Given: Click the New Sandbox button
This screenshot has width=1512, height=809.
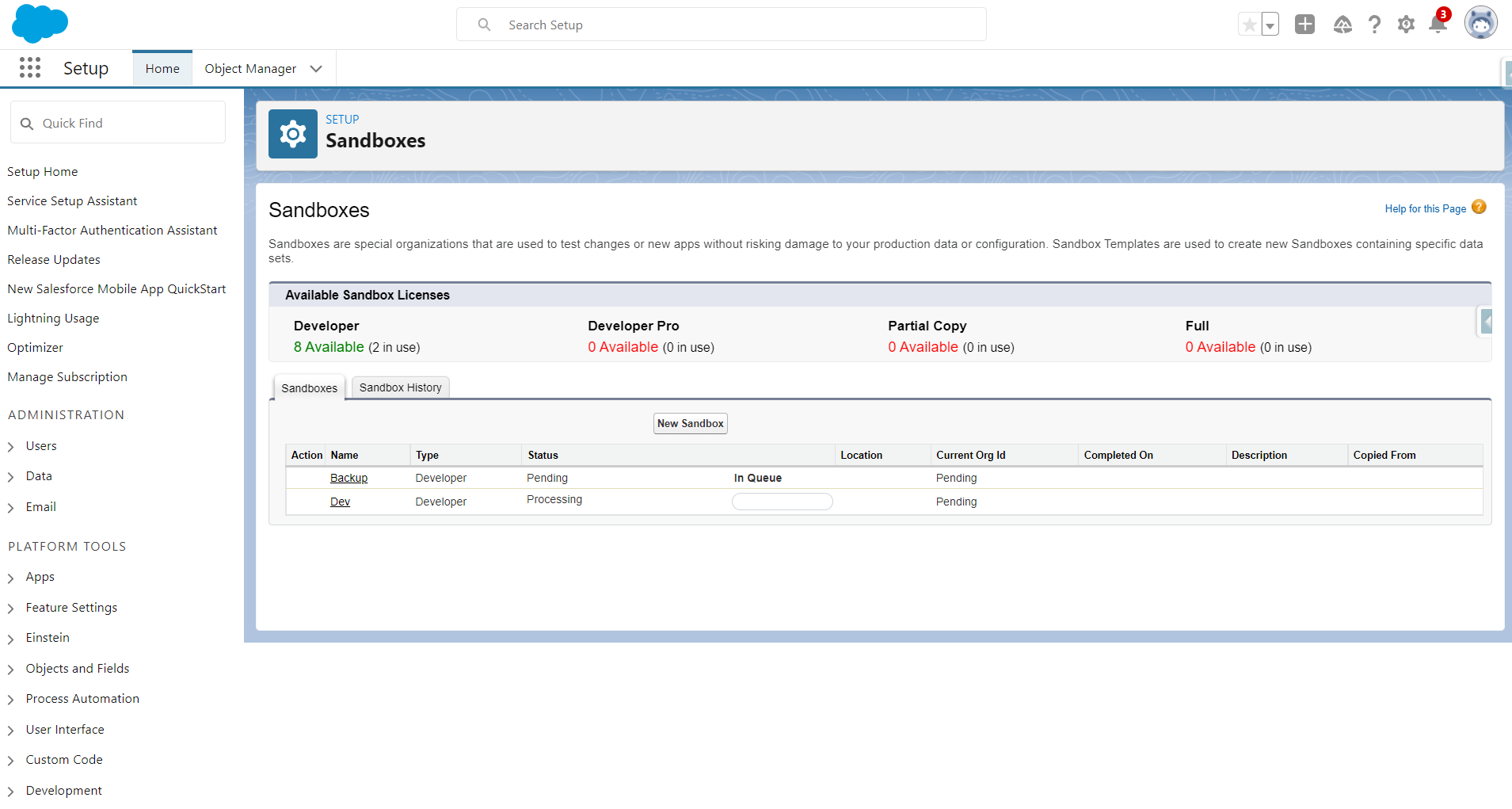Looking at the screenshot, I should (x=691, y=423).
